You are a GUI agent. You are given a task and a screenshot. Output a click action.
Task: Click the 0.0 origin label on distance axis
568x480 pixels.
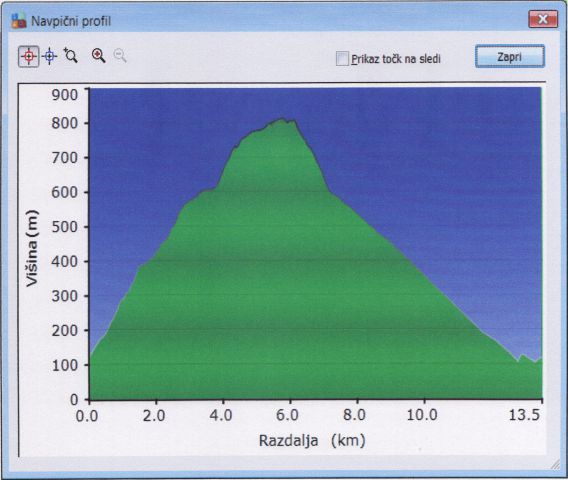tap(87, 416)
